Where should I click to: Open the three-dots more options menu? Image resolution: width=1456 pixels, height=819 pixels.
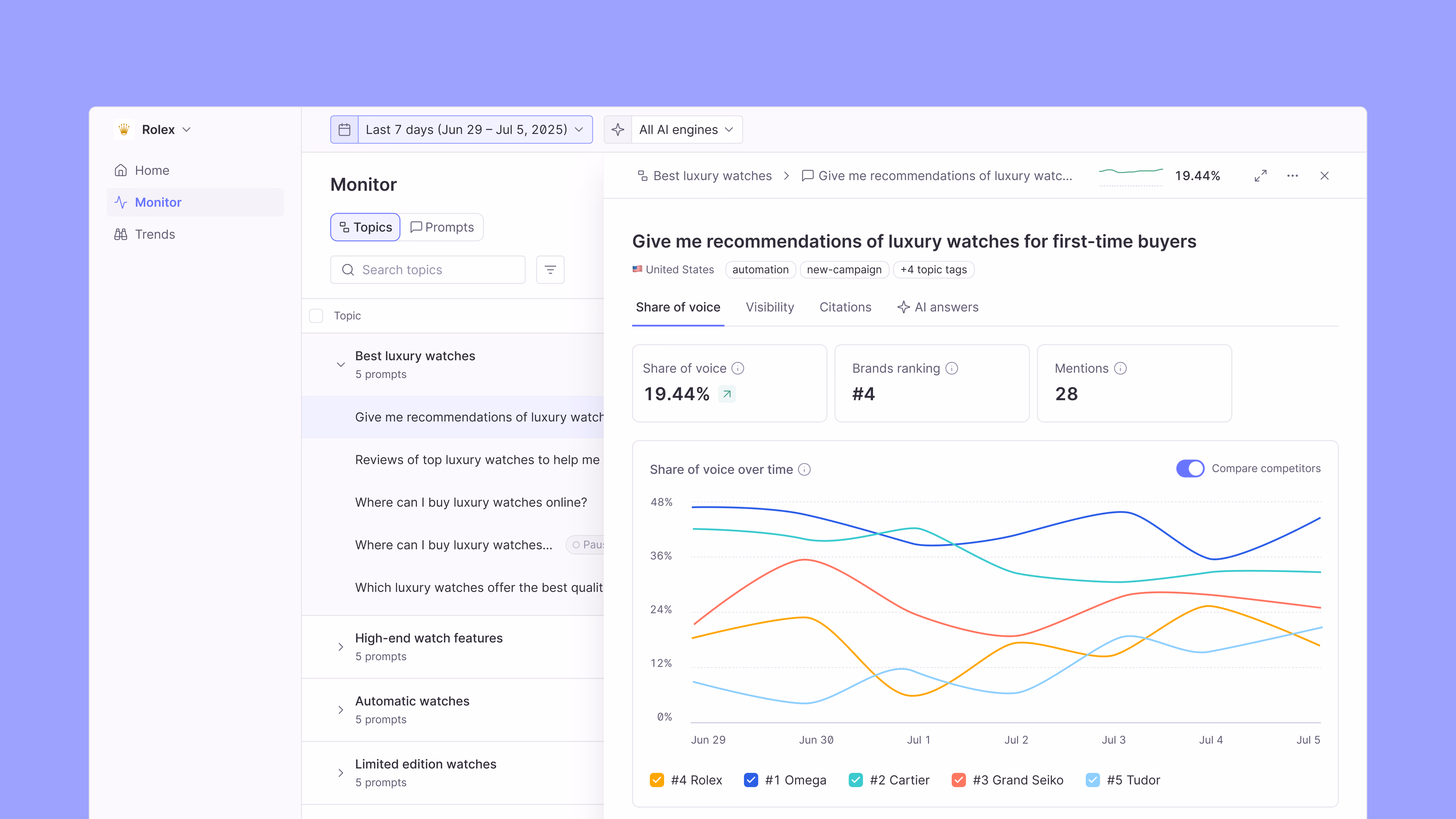(1292, 176)
